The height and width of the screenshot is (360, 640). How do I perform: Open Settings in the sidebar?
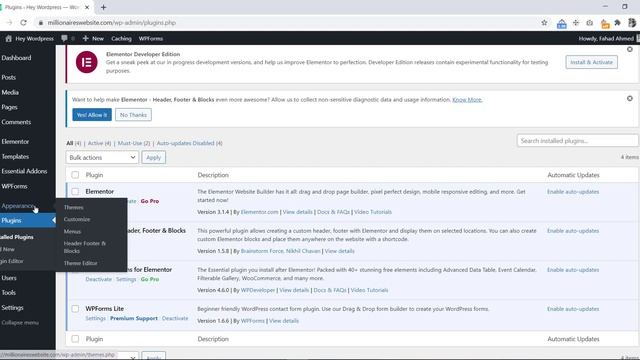click(x=12, y=308)
